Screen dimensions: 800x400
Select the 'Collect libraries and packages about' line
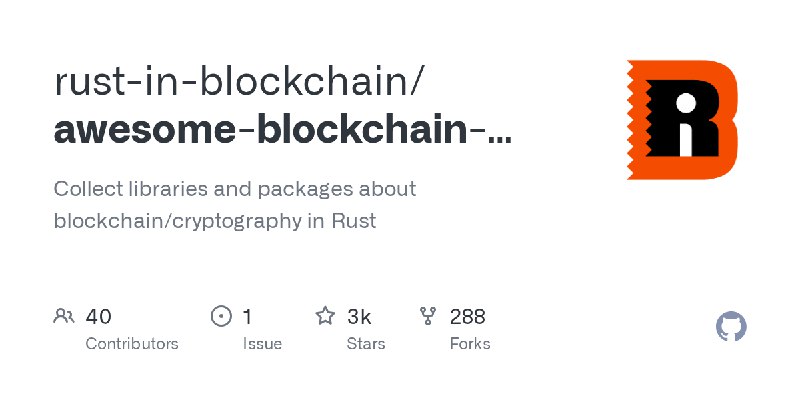click(x=234, y=189)
